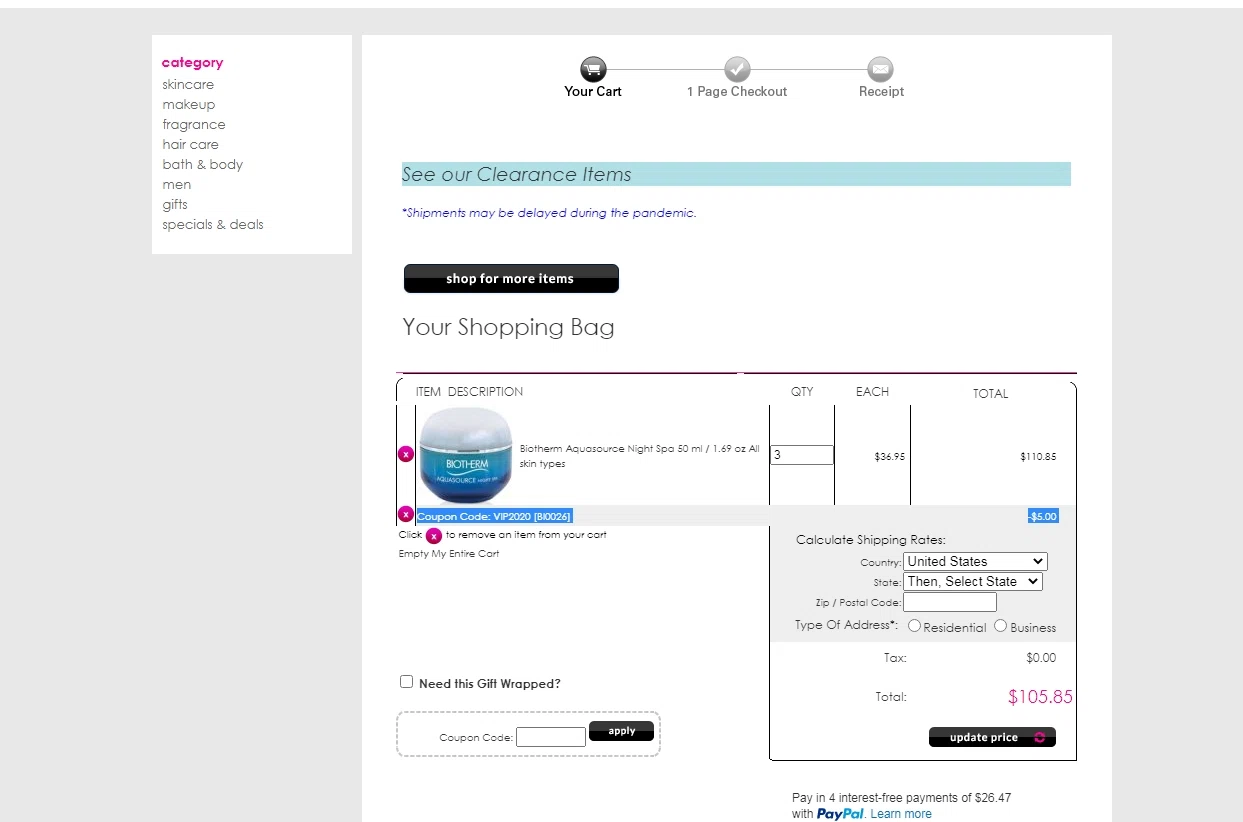
Task: Open See our Clearance Items link
Action: [517, 174]
